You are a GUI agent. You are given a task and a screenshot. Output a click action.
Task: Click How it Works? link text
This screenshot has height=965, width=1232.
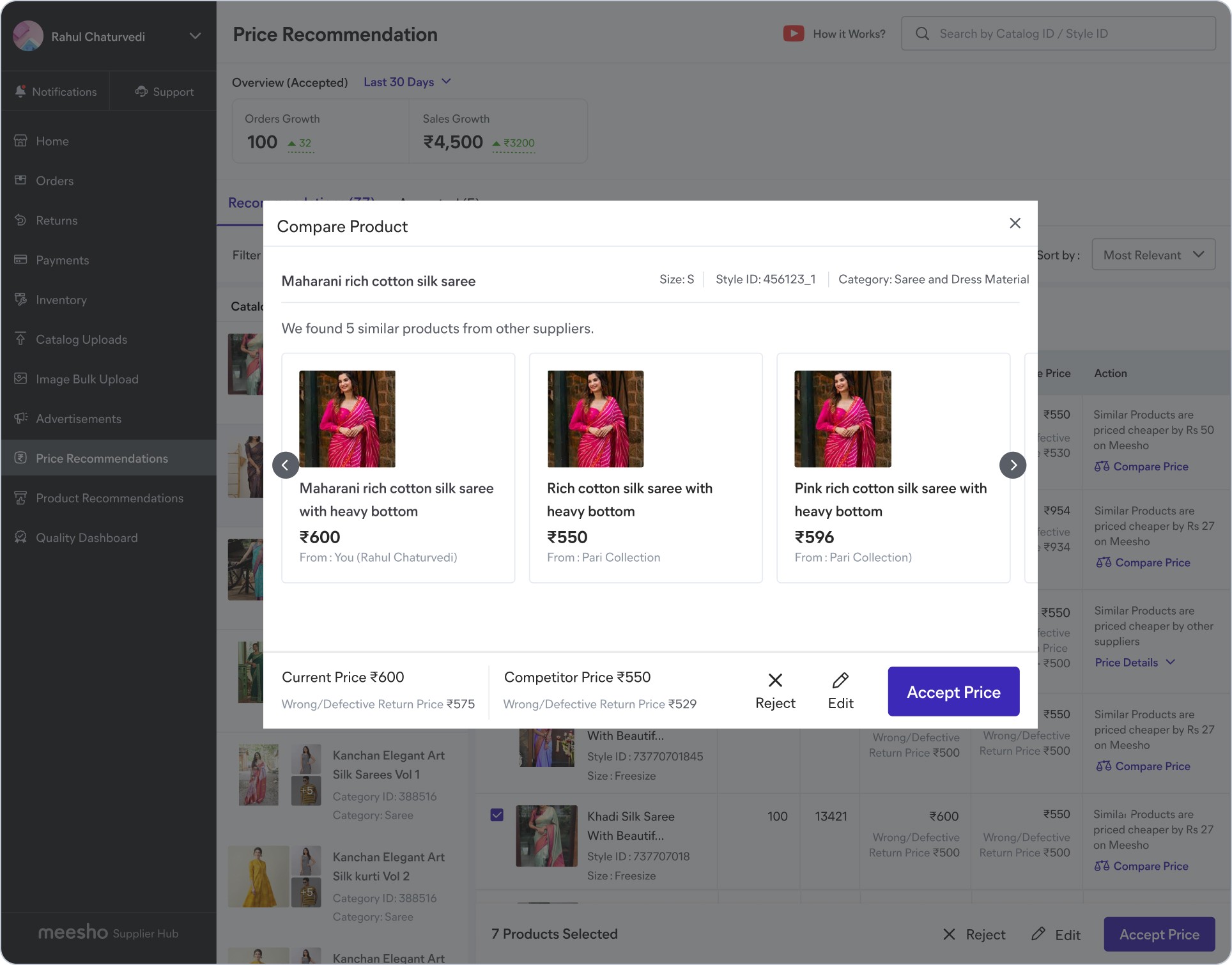[x=849, y=34]
